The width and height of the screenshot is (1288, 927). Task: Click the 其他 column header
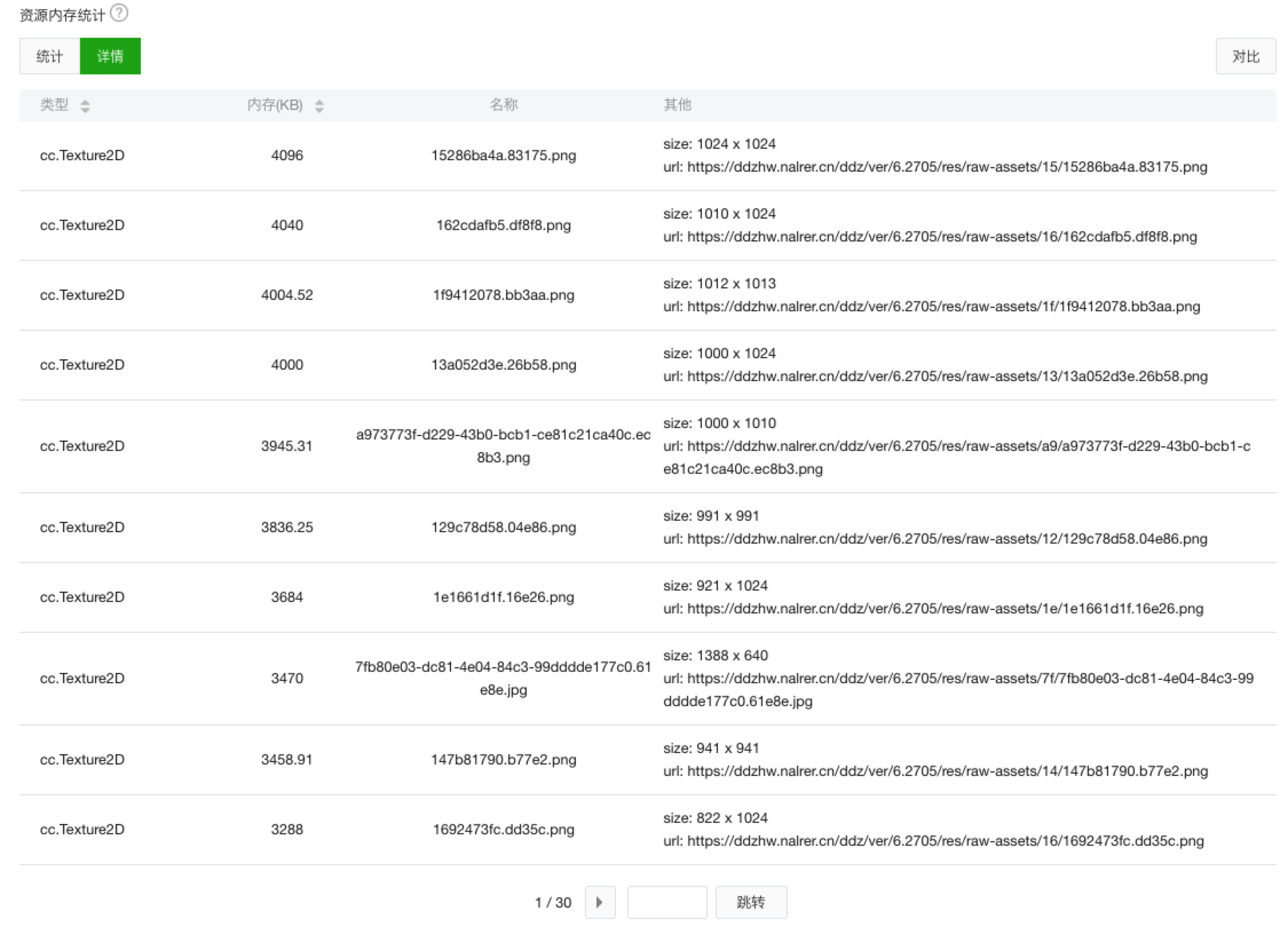click(x=677, y=105)
